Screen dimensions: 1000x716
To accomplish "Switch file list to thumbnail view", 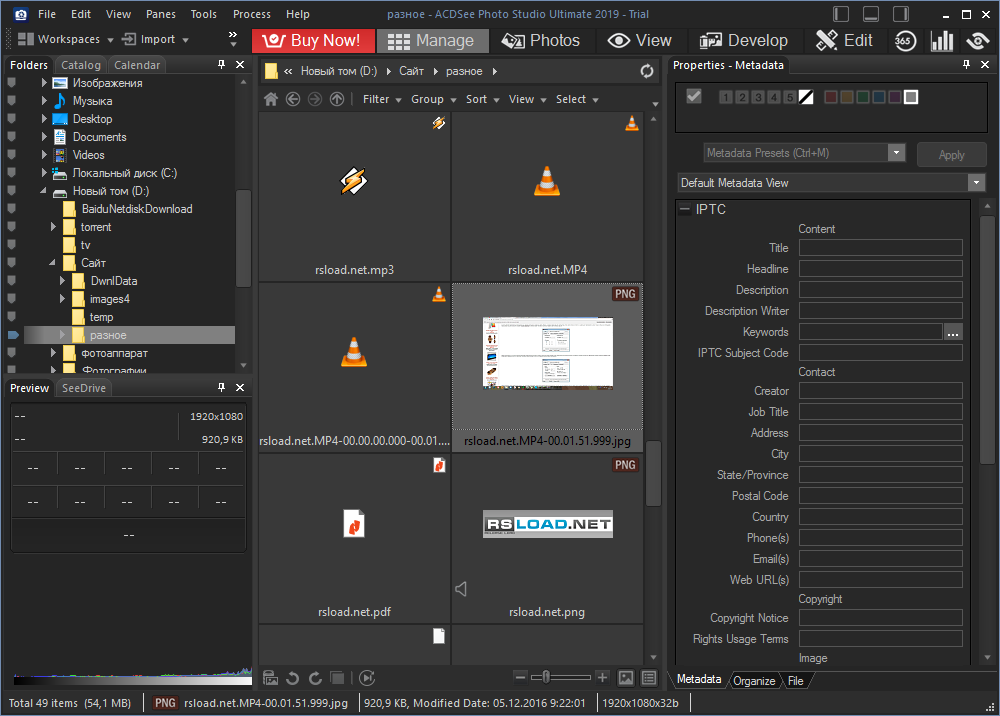I will (626, 678).
